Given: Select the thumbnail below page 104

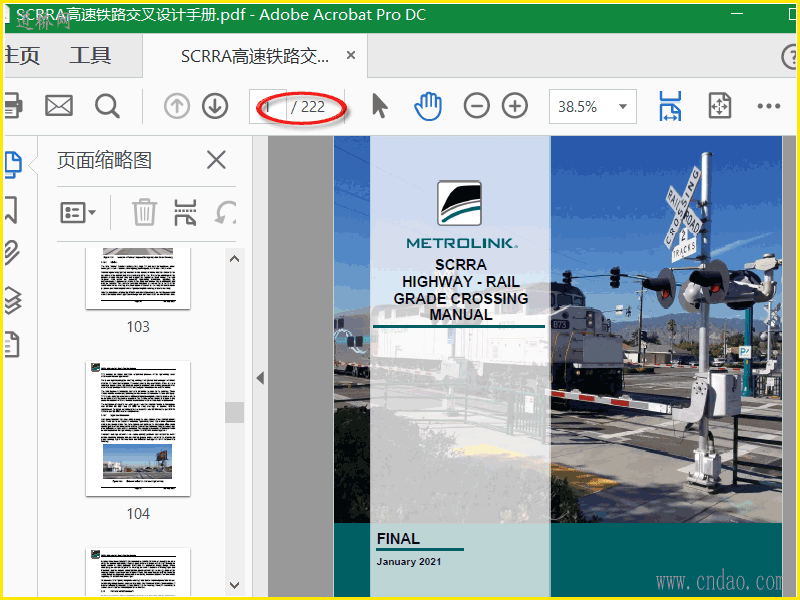Looking at the screenshot, I should point(138,572).
